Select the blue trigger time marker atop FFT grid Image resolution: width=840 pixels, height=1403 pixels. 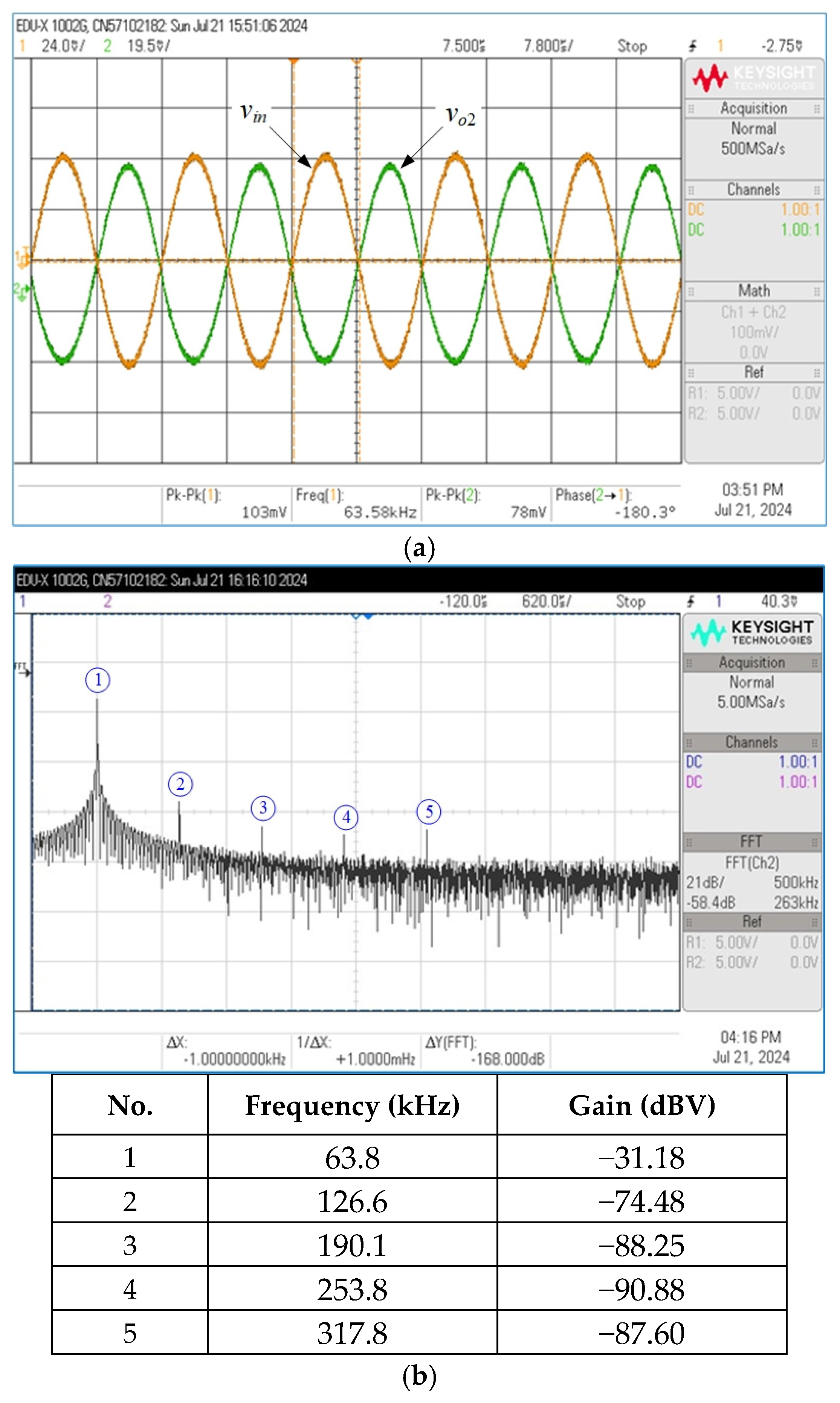click(x=368, y=616)
